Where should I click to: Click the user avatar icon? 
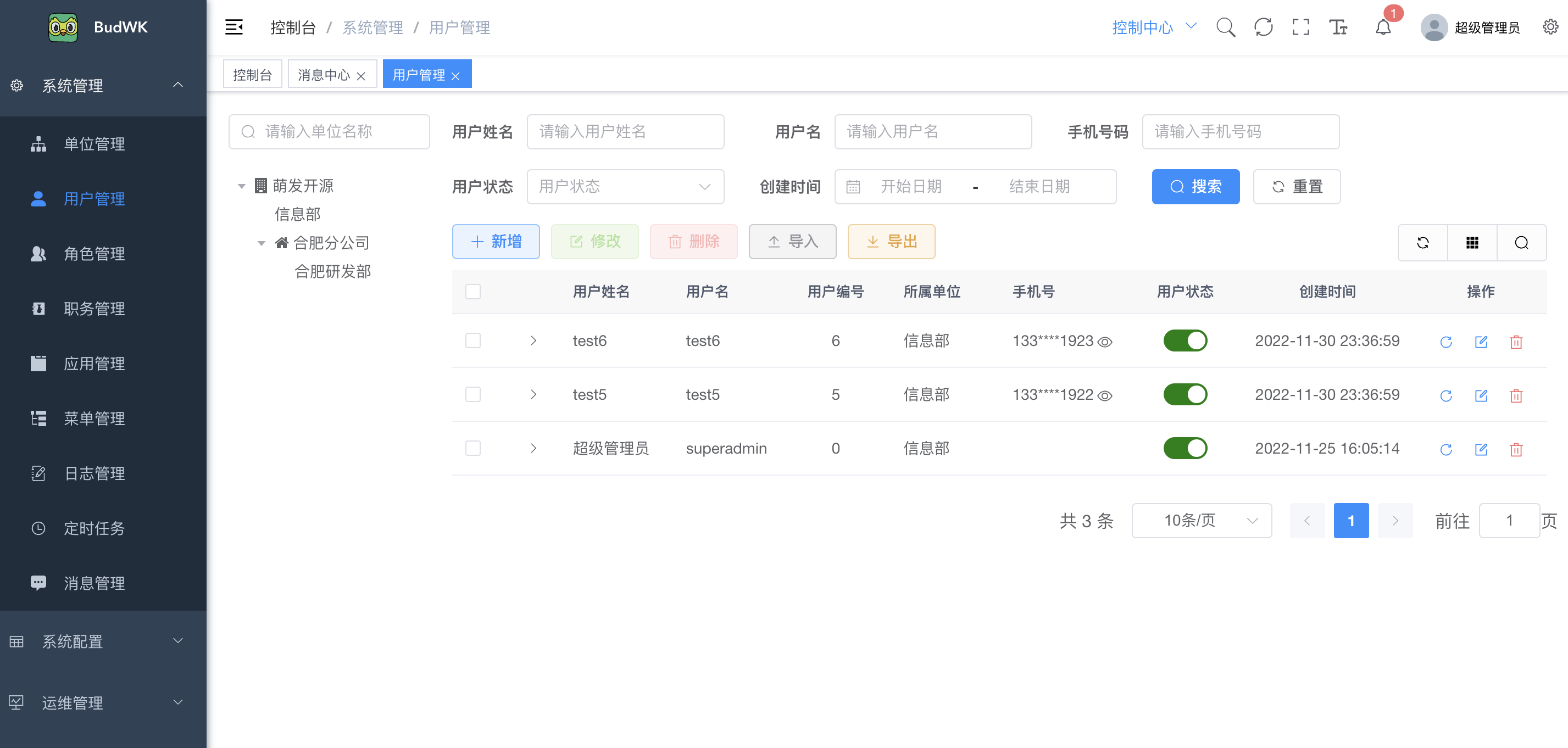1433,27
